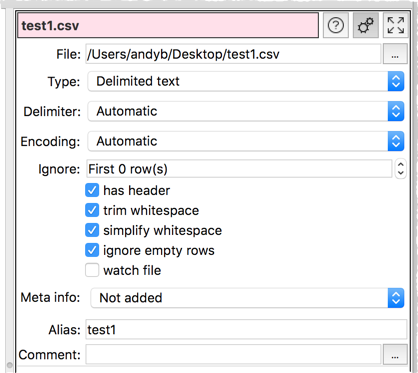Expand panel with the arrows icon
418x373 pixels.
[396, 25]
